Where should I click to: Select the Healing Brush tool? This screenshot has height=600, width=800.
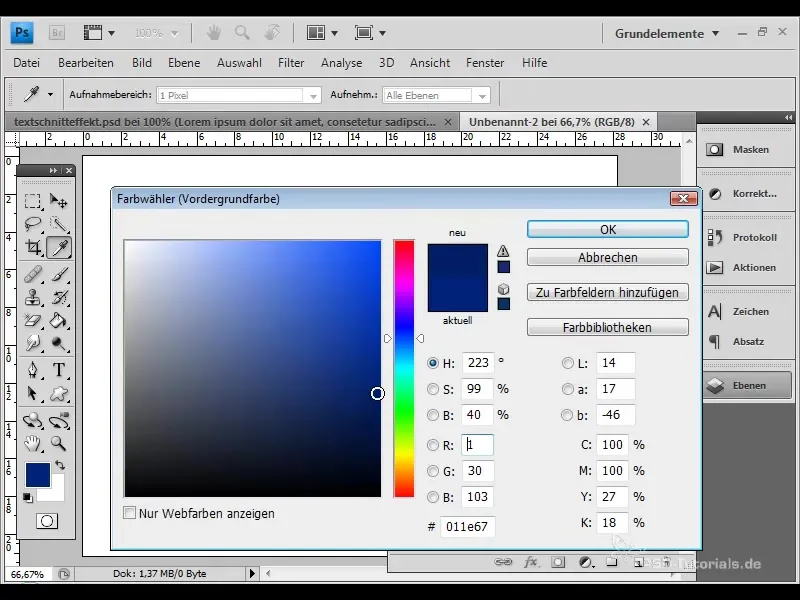pyautogui.click(x=33, y=274)
